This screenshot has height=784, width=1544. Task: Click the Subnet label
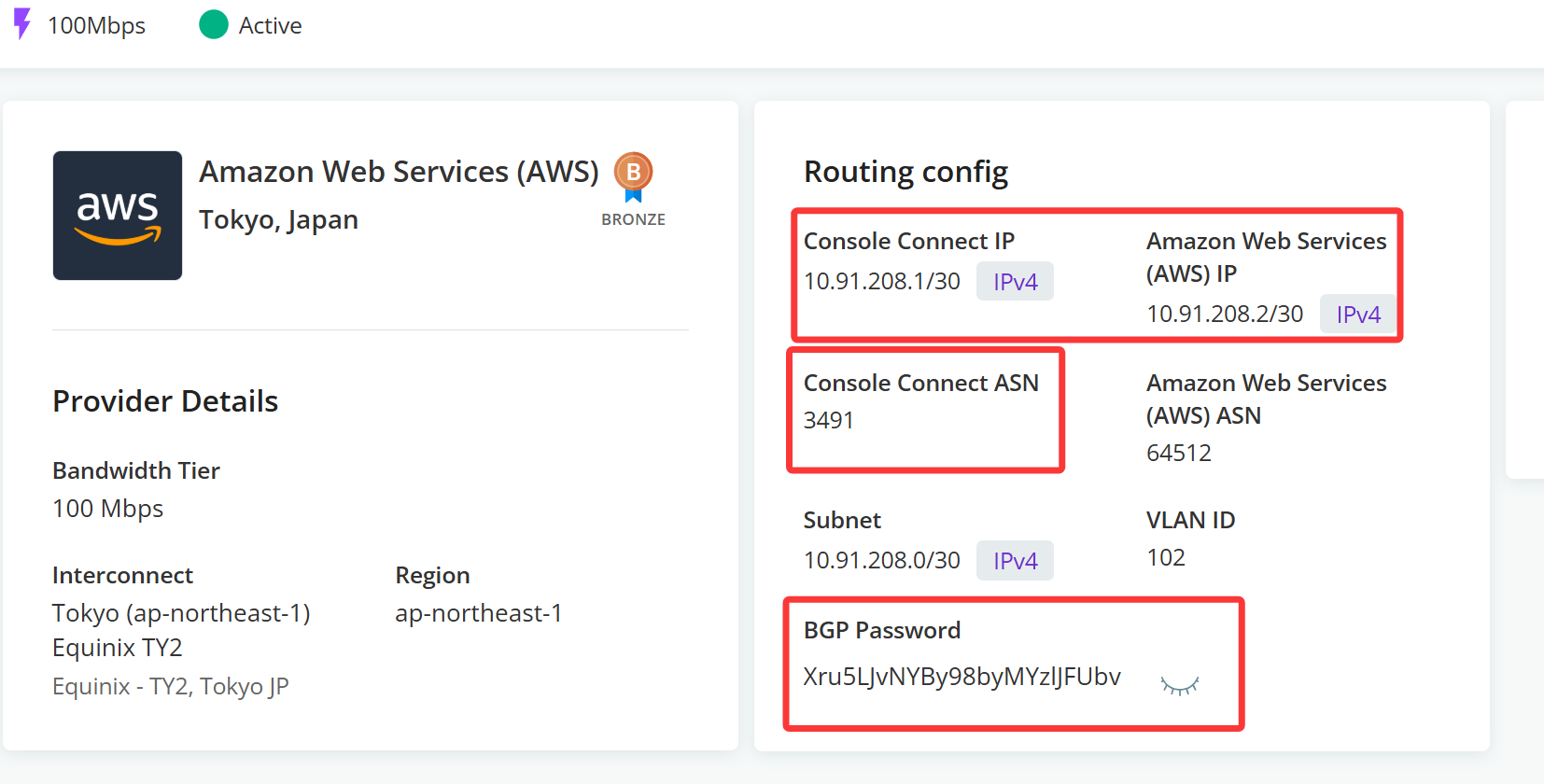tap(842, 520)
